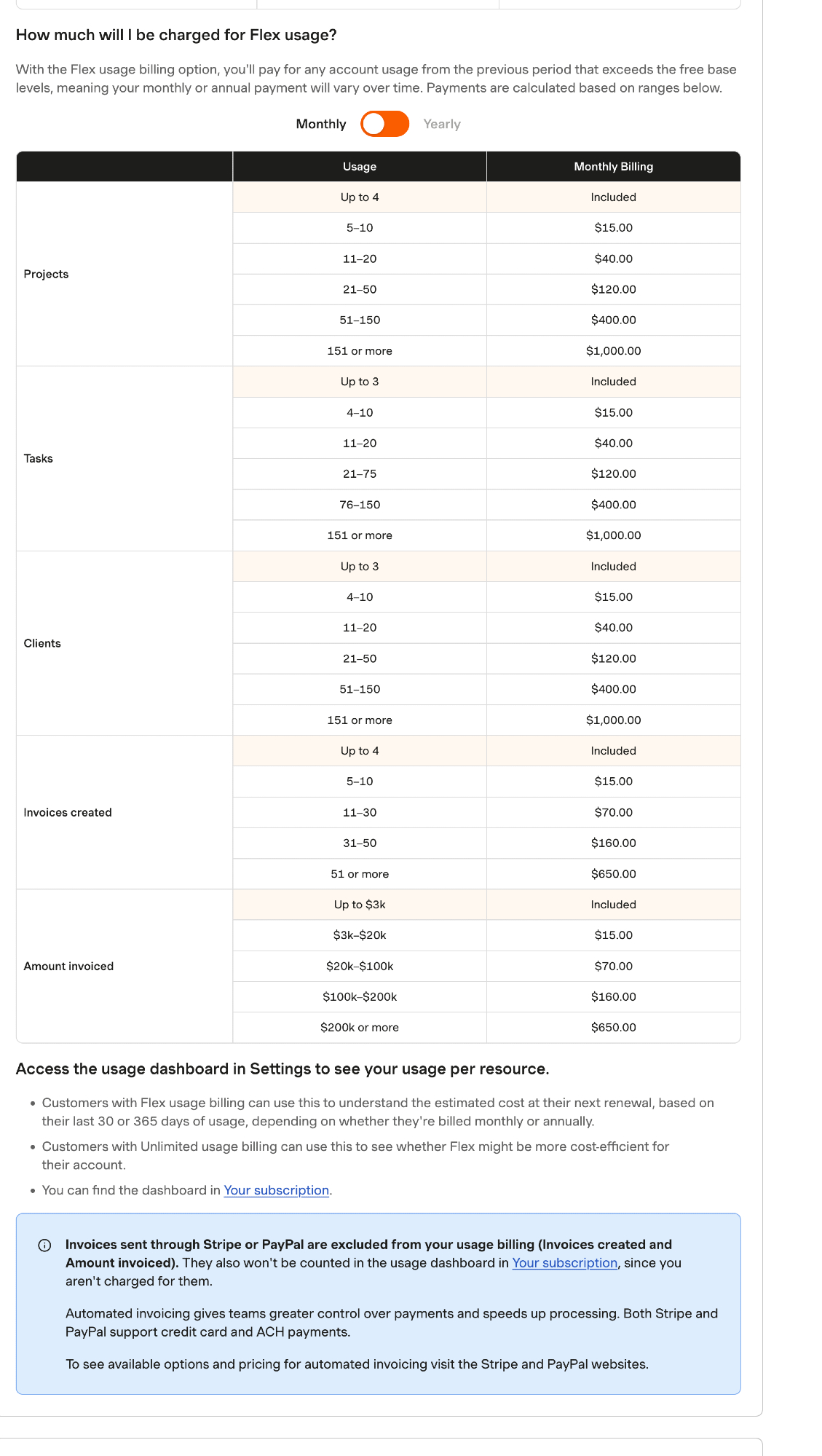Screen dimensions: 822x1456
Task: Select the 51 or more invoices cell
Action: tap(360, 874)
